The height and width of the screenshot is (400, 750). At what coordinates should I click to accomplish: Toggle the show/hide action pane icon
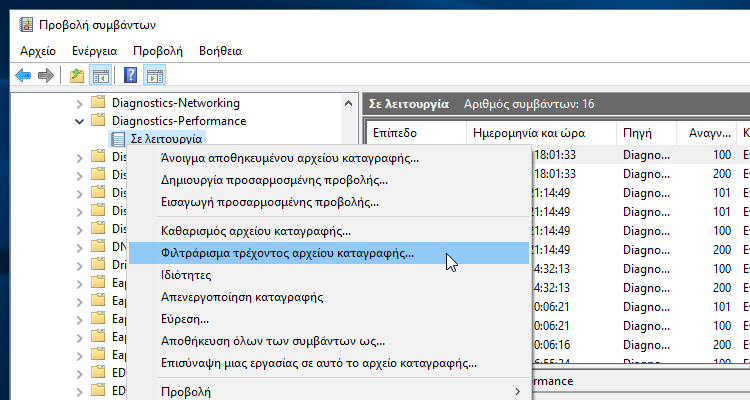coord(154,75)
